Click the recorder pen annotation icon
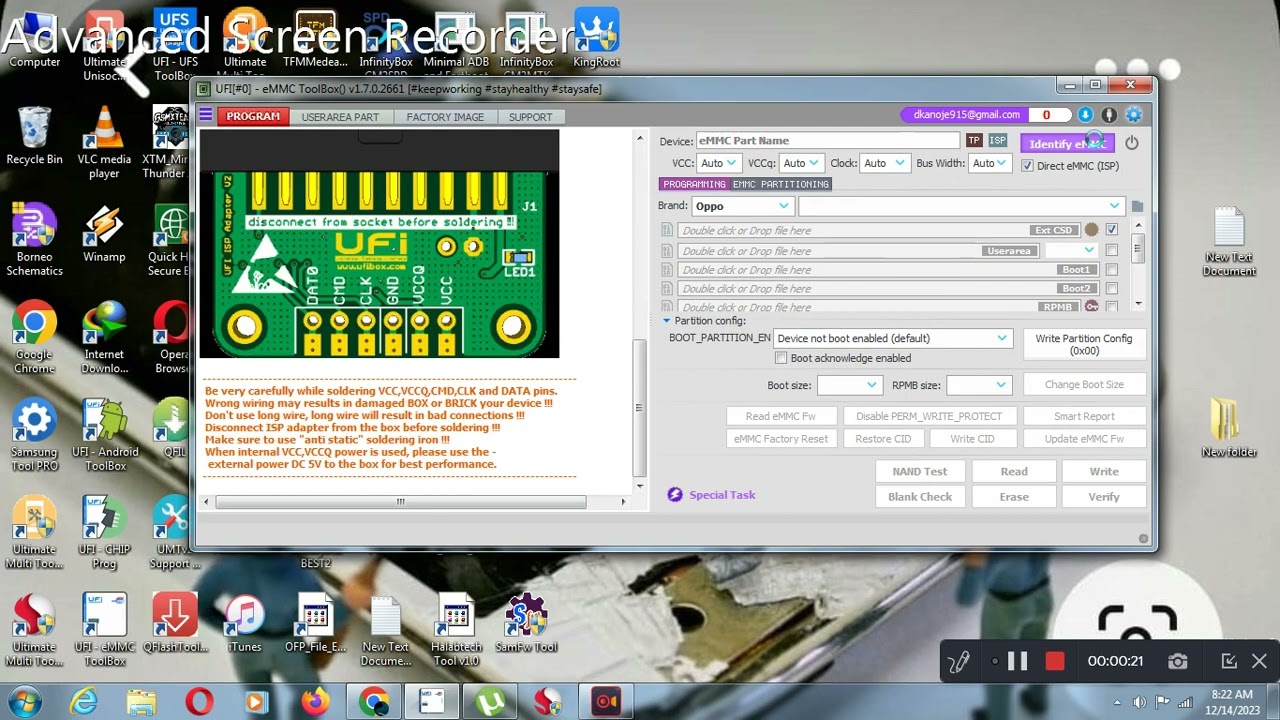Screen dimensions: 1280x720 pos(958,661)
